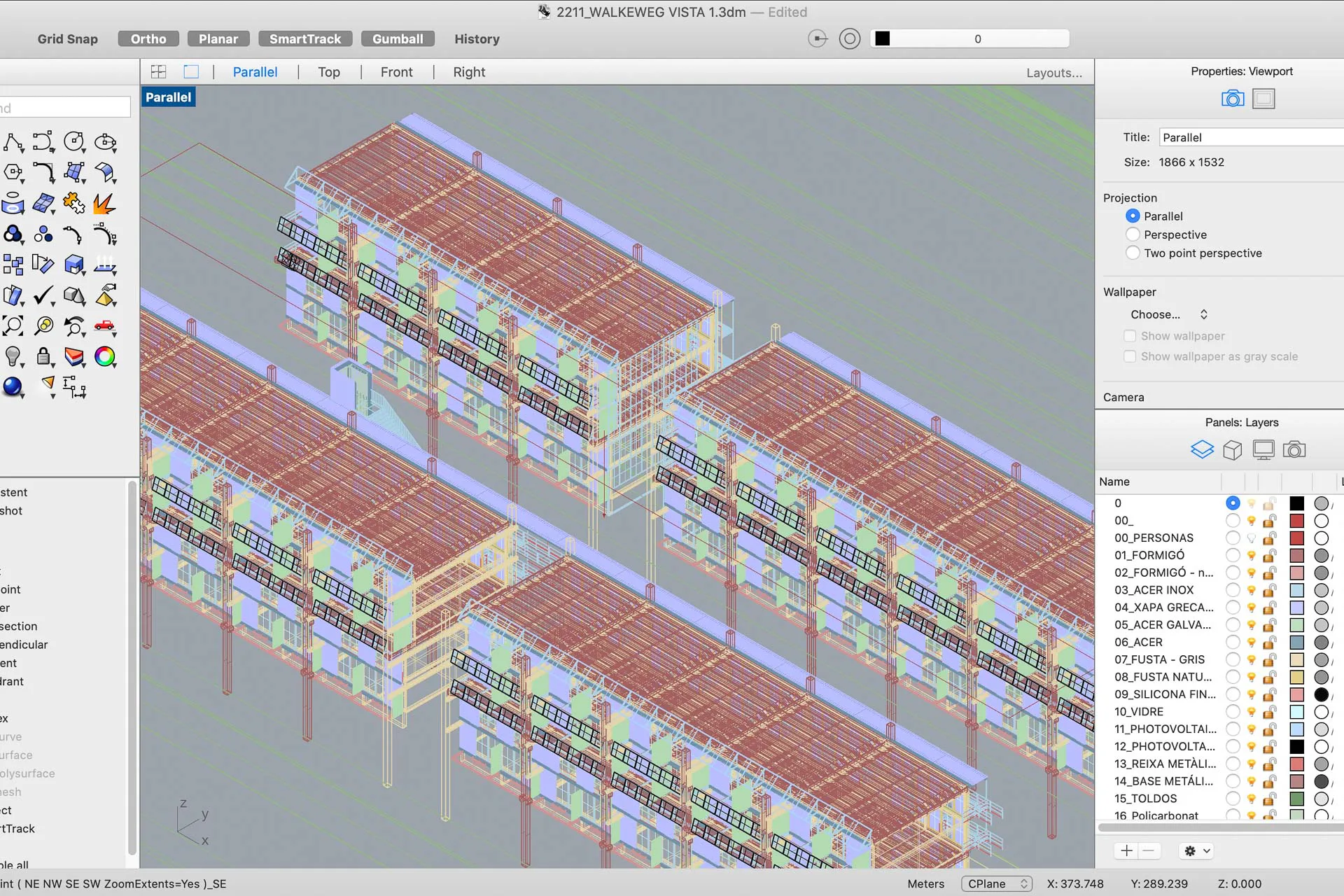Viewport: 1344px width, 896px height.
Task: Click color swatch of 15_TOLDOS layer
Action: click(1297, 798)
